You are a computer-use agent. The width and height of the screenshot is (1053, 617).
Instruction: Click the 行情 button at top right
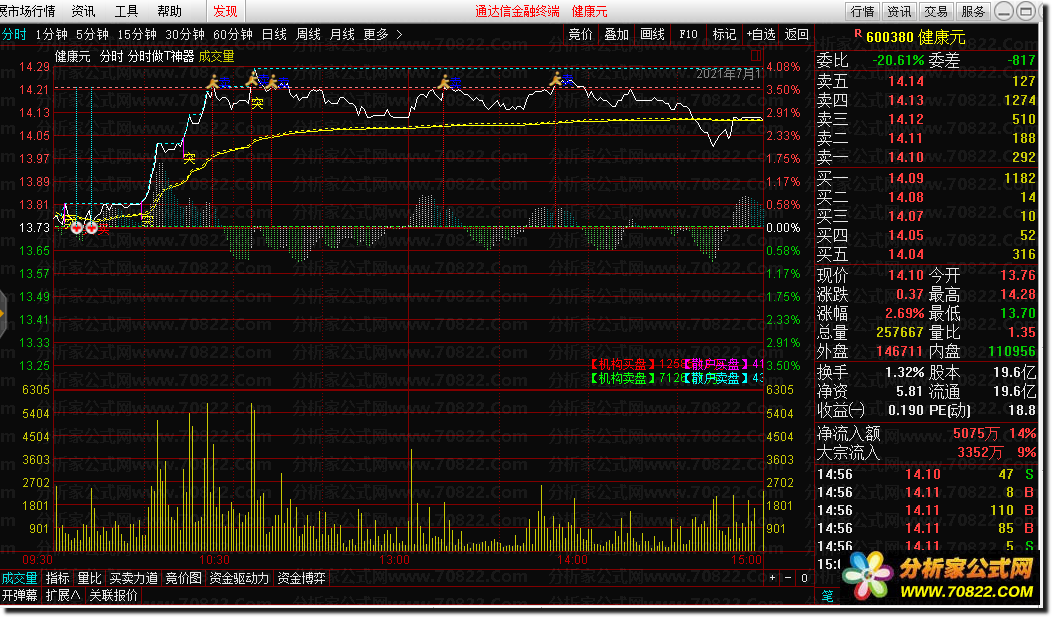click(862, 11)
